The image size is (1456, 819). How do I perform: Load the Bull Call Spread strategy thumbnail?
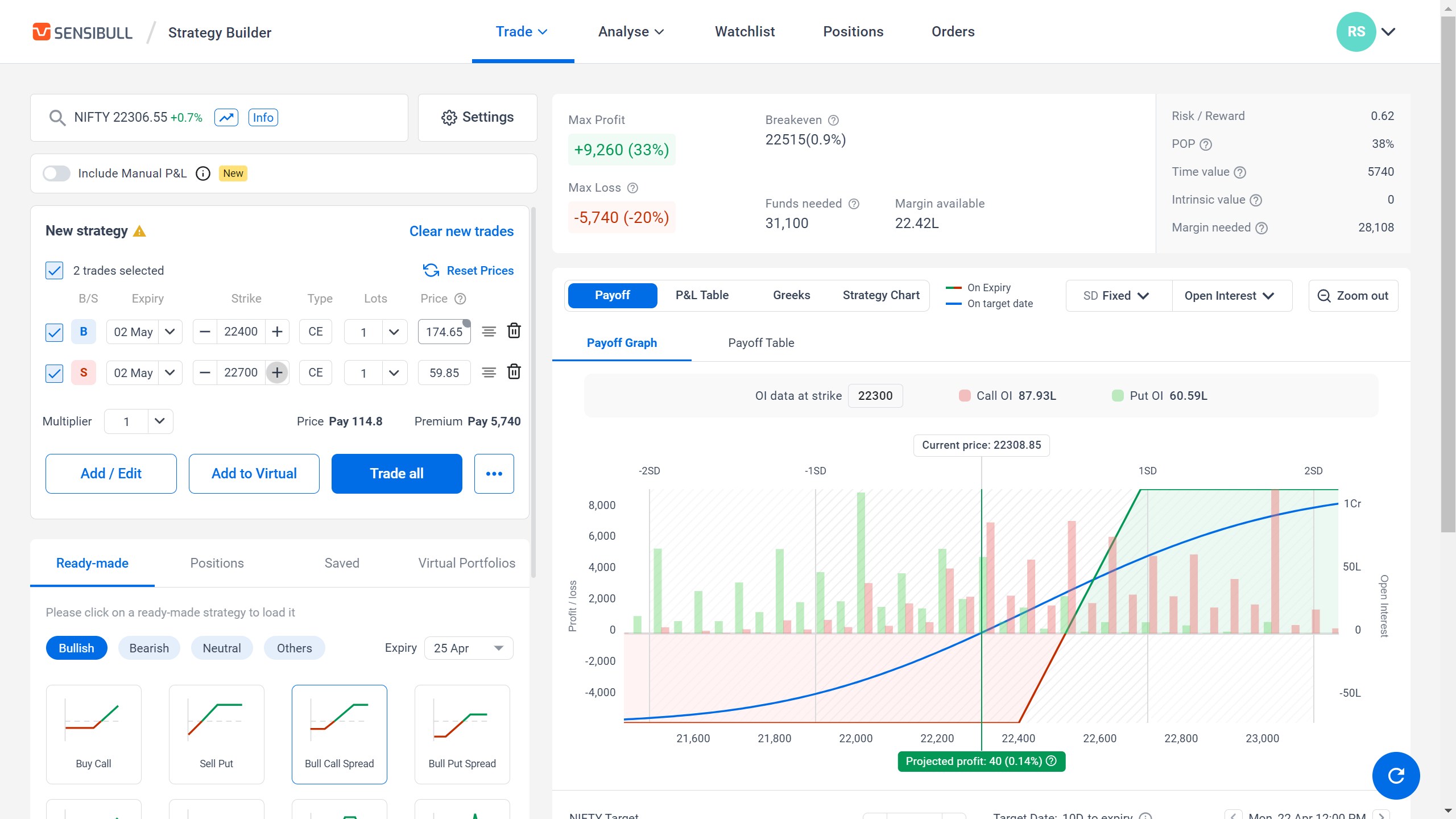340,734
